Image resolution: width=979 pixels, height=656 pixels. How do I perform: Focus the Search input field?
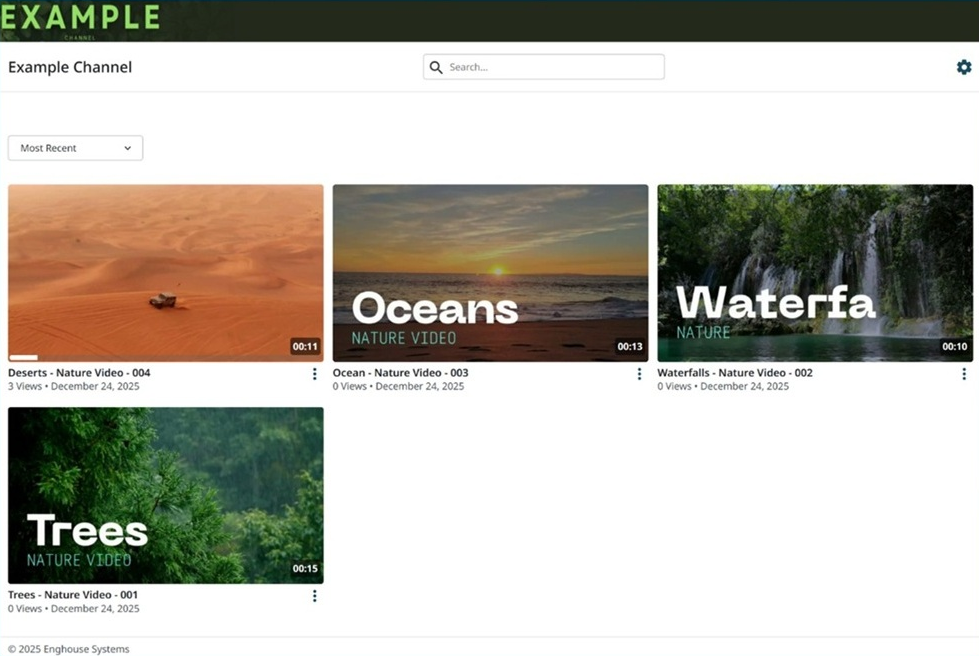pos(553,67)
